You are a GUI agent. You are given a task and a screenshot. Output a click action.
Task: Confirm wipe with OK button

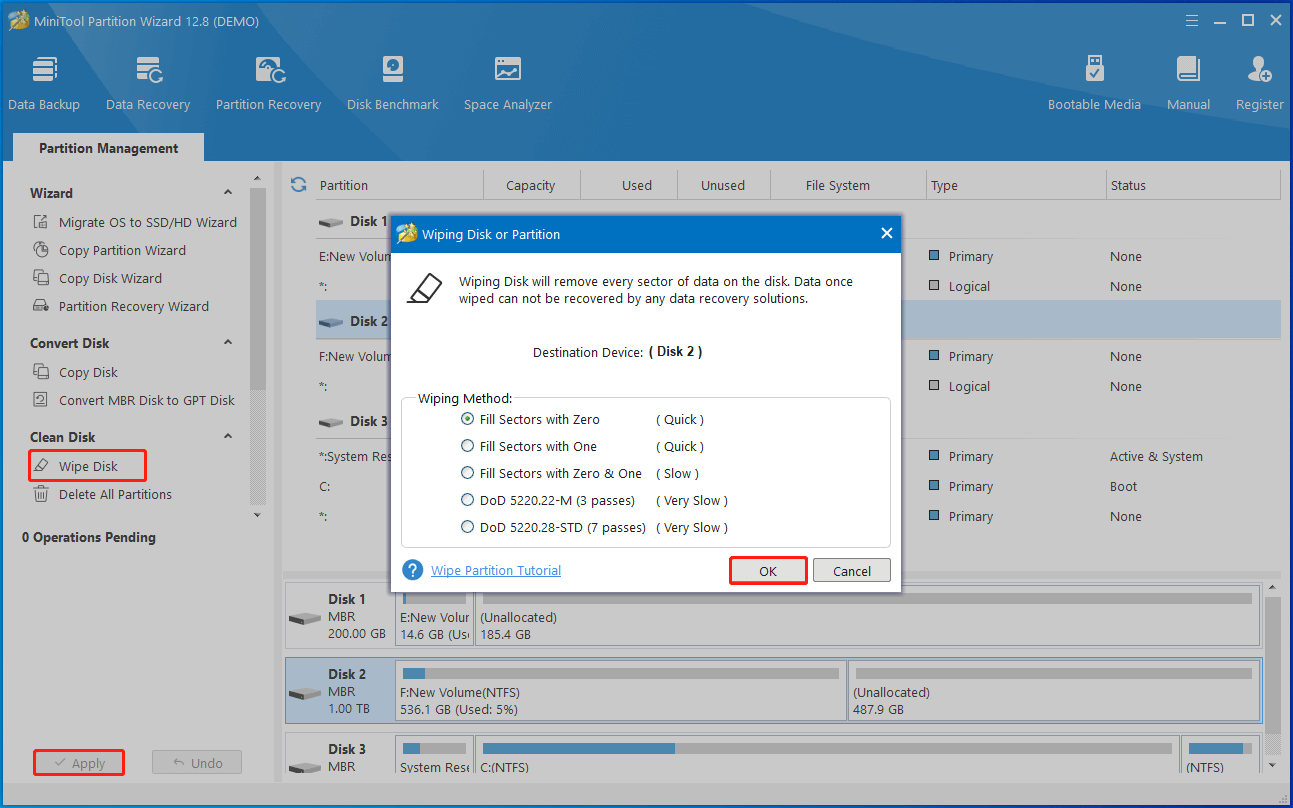pos(768,571)
